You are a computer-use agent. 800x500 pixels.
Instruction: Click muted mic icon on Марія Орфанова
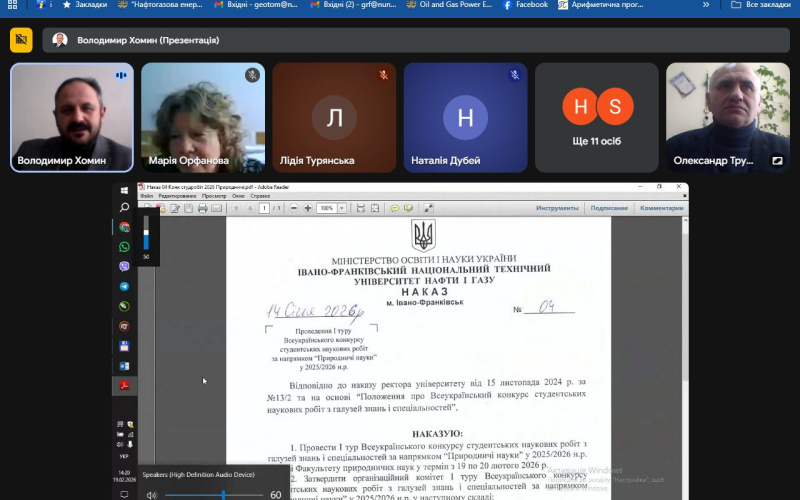(x=252, y=75)
